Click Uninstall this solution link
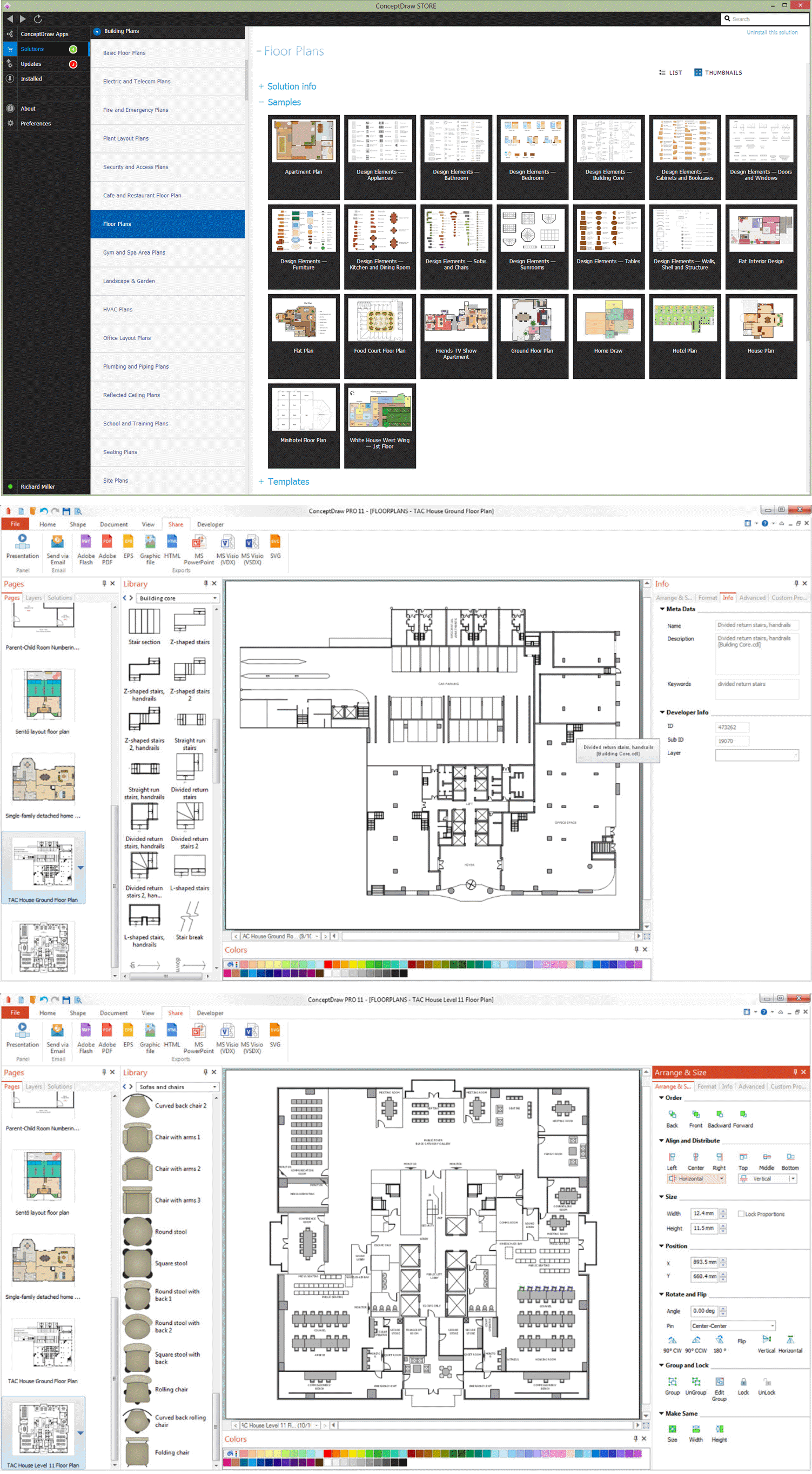812x1474 pixels. [x=772, y=32]
